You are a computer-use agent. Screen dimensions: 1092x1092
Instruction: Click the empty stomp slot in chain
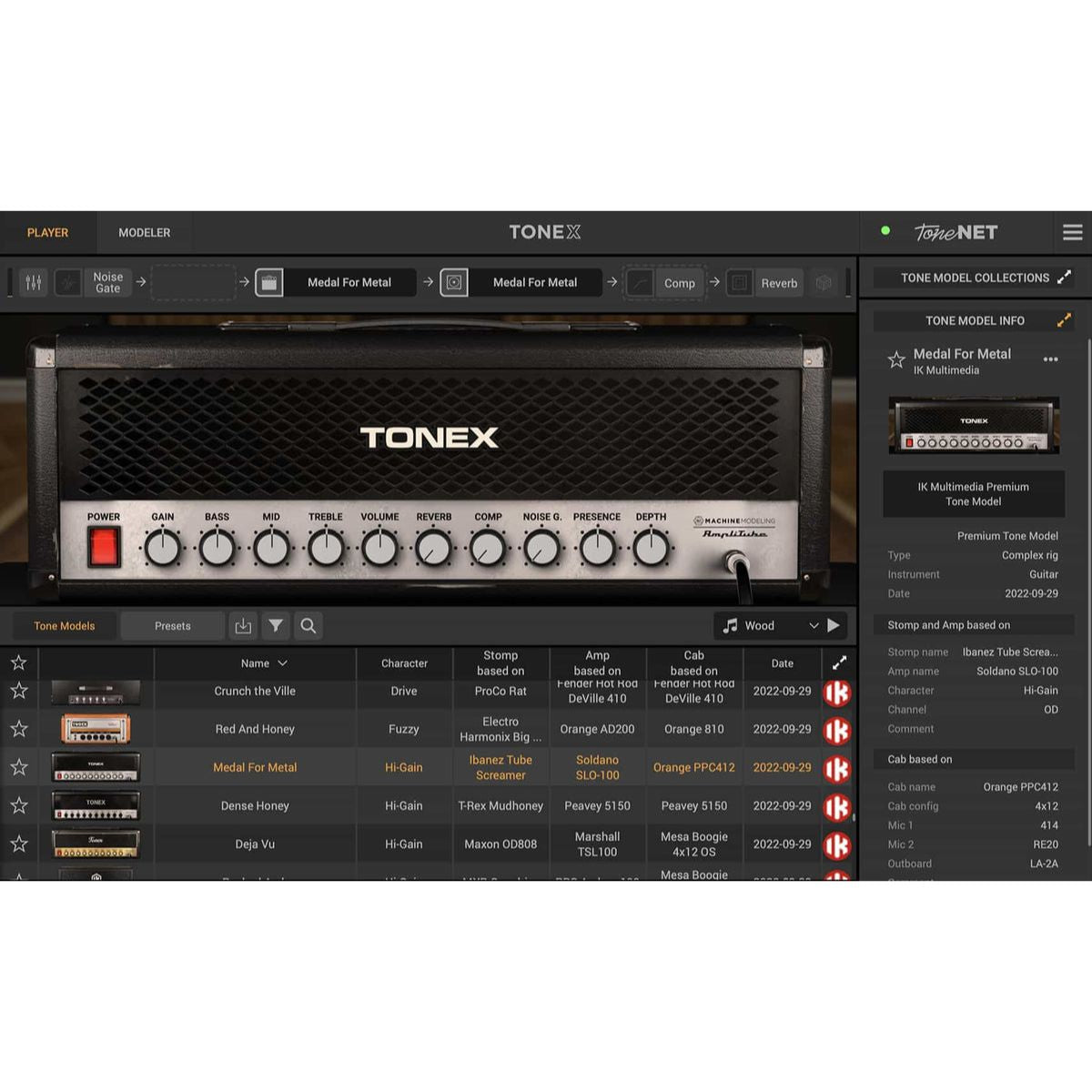coord(193,283)
